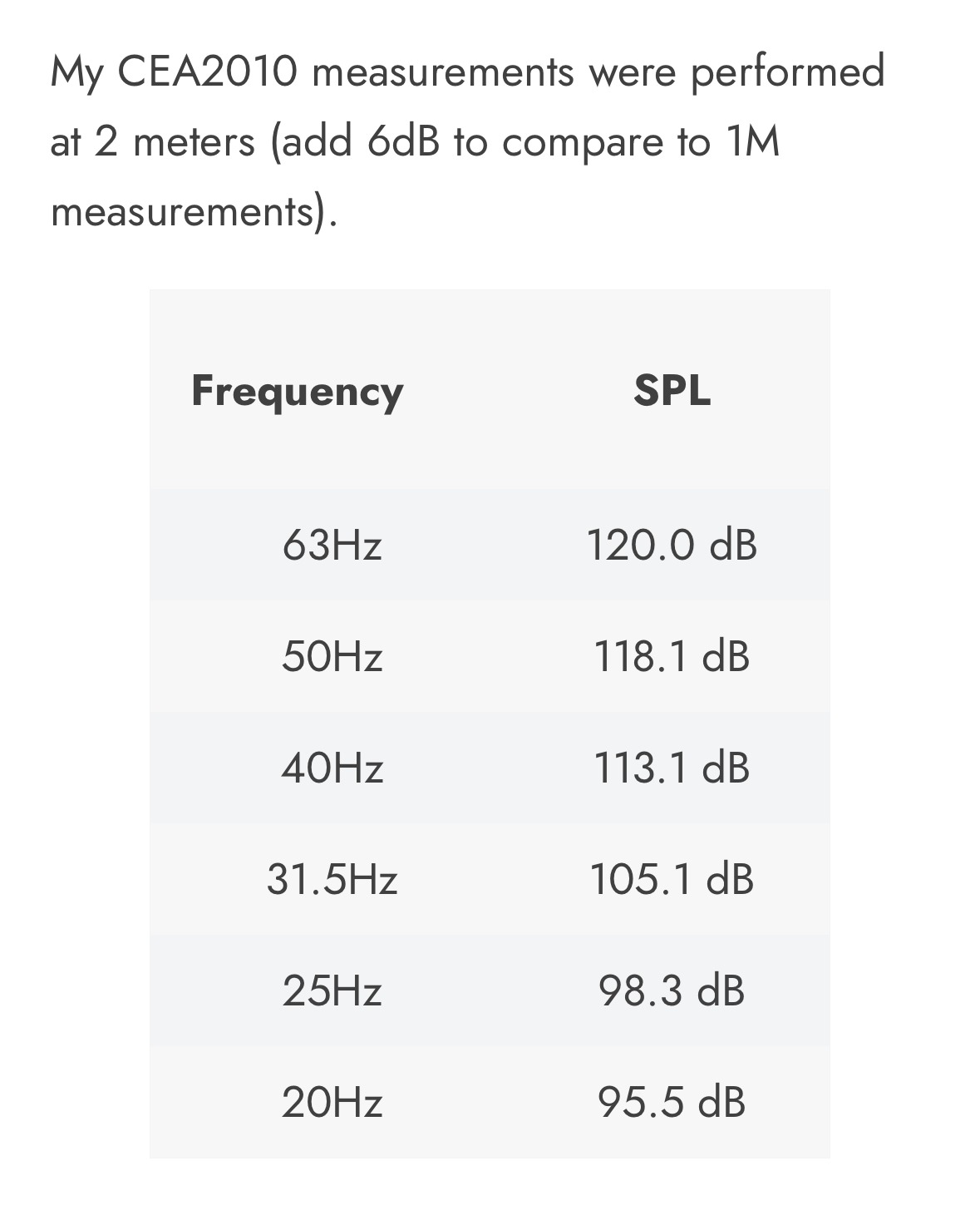Click the word 'performed' in the paragraph
The image size is (980, 1215).
(x=787, y=73)
